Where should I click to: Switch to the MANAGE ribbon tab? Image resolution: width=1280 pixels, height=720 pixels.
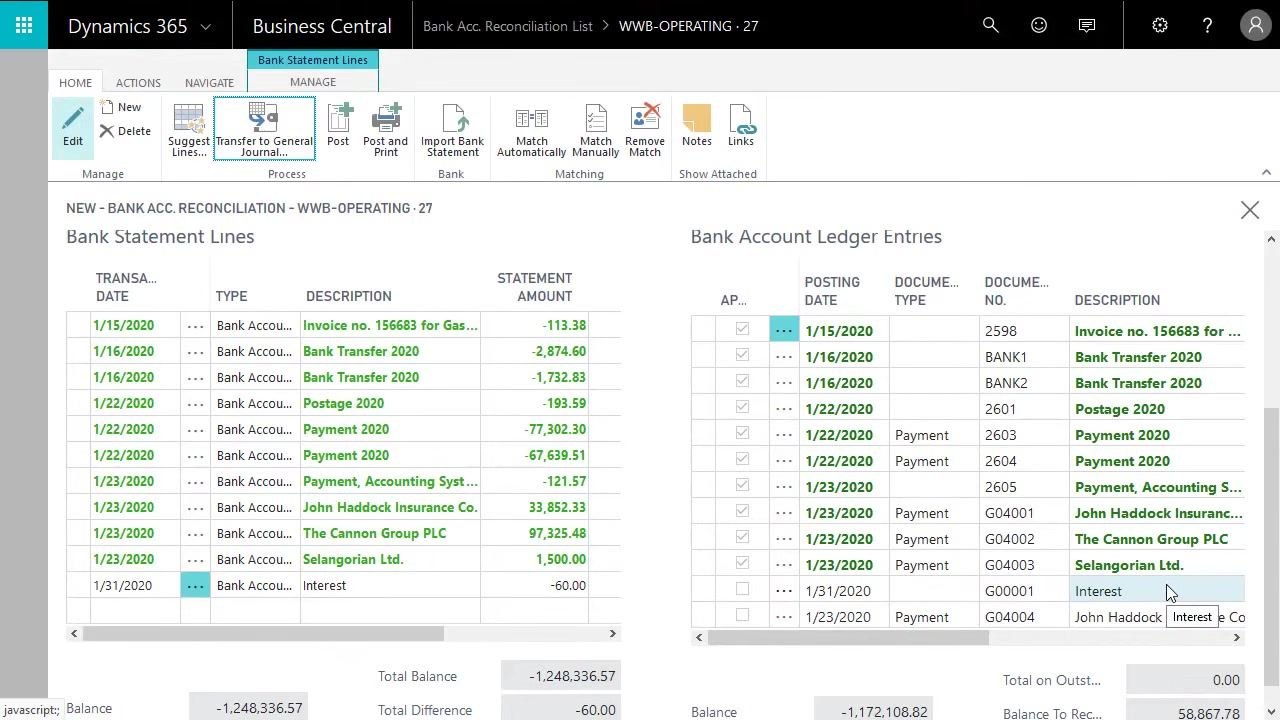click(x=313, y=82)
